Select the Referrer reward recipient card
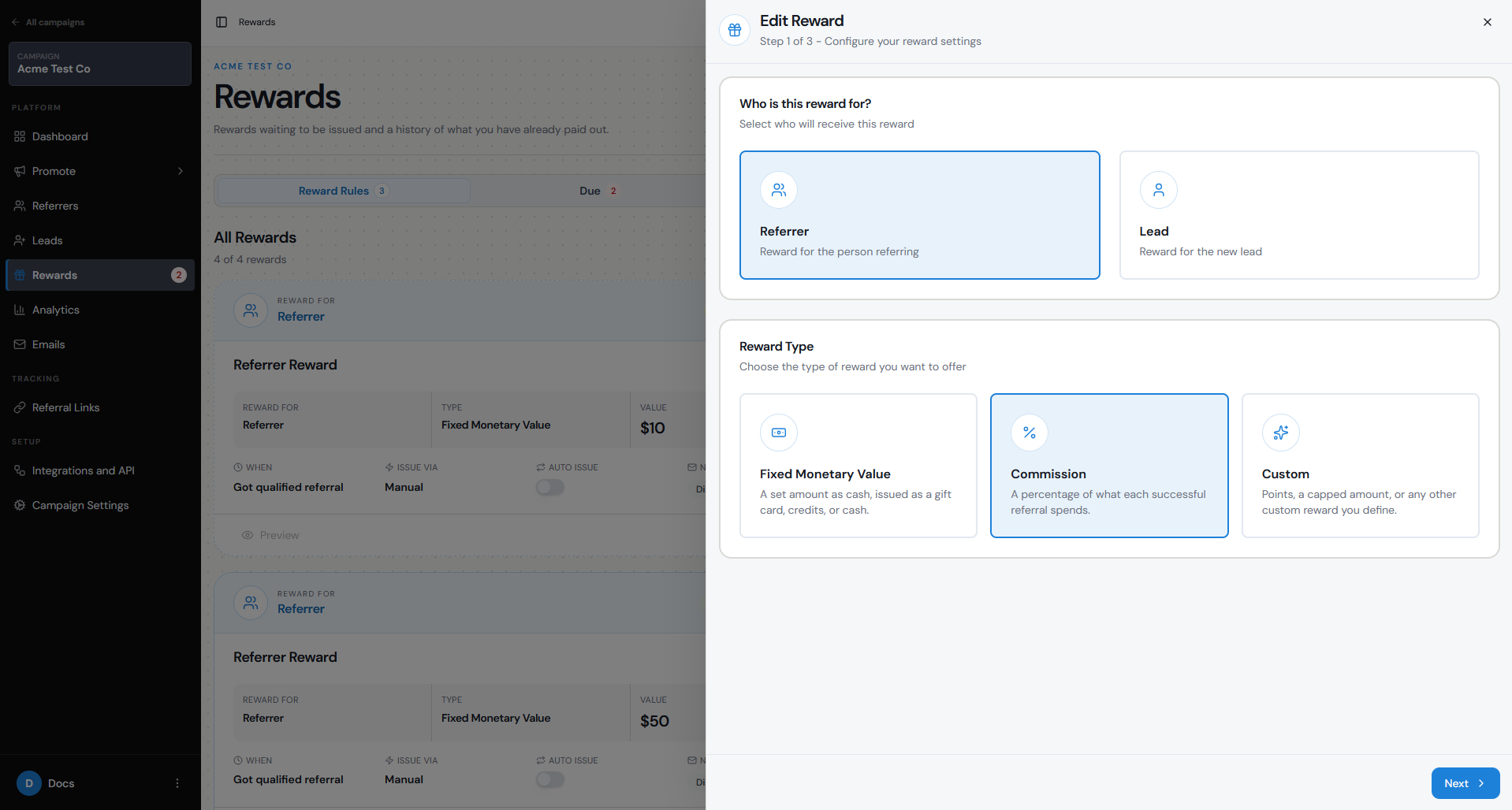 pos(919,215)
